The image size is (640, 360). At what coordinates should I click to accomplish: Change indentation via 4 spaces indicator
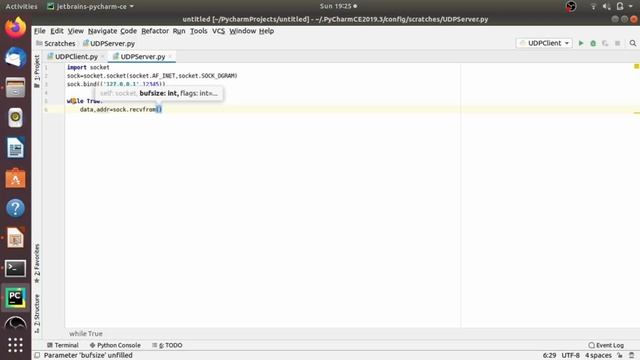pyautogui.click(x=598, y=356)
